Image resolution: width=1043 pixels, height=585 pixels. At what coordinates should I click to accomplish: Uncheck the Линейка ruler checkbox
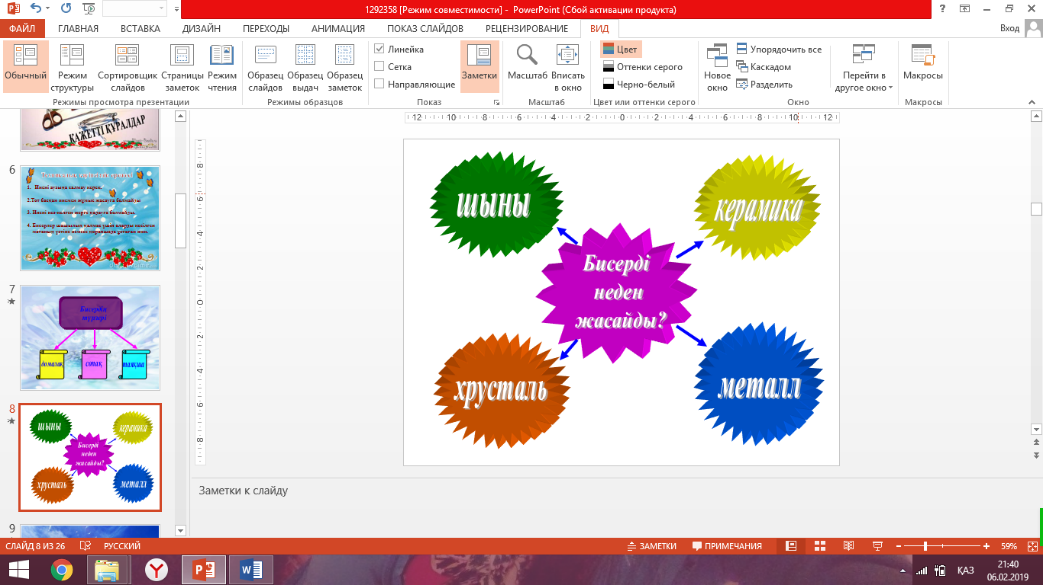coord(379,49)
